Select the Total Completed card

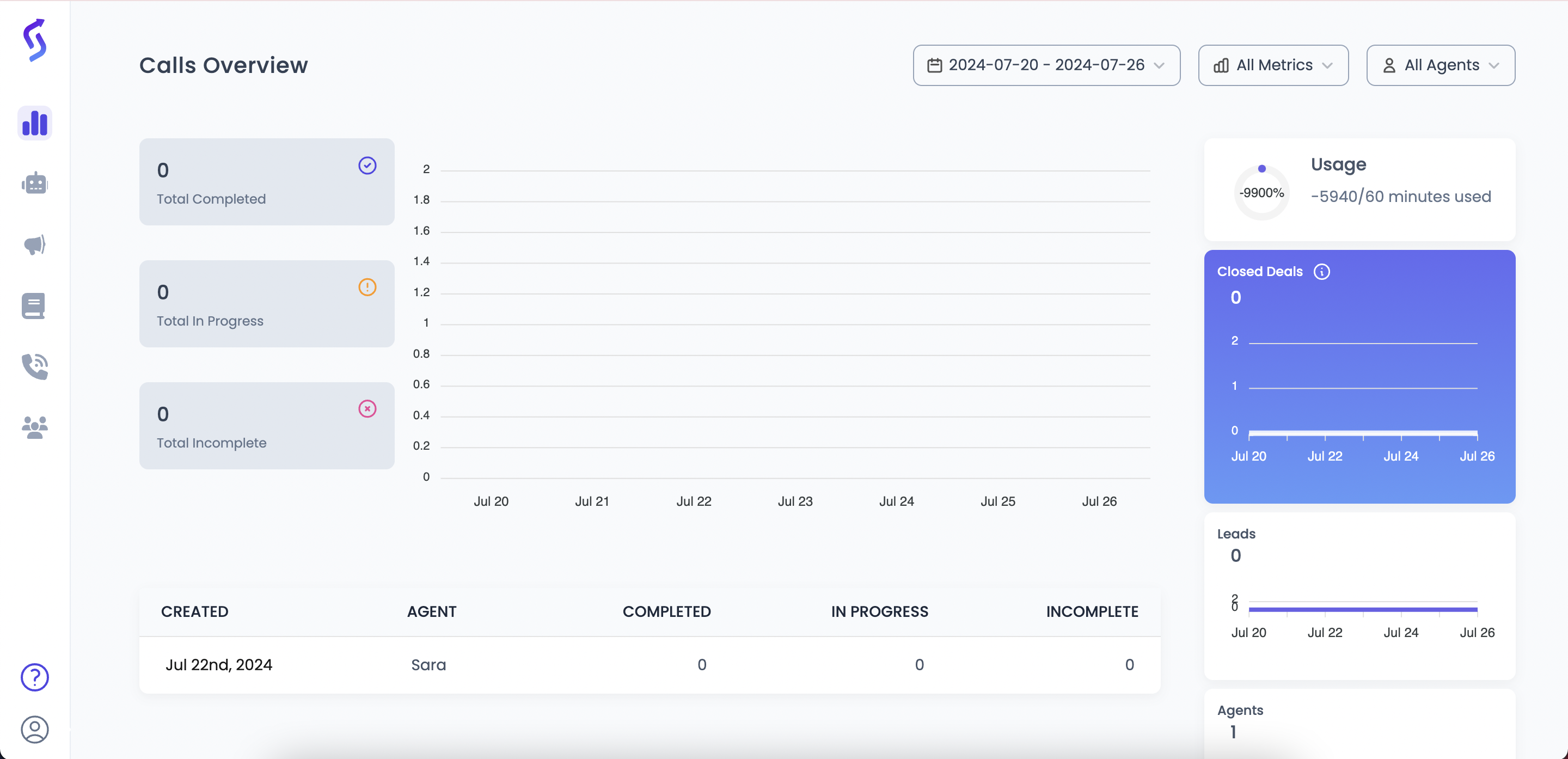tap(267, 181)
